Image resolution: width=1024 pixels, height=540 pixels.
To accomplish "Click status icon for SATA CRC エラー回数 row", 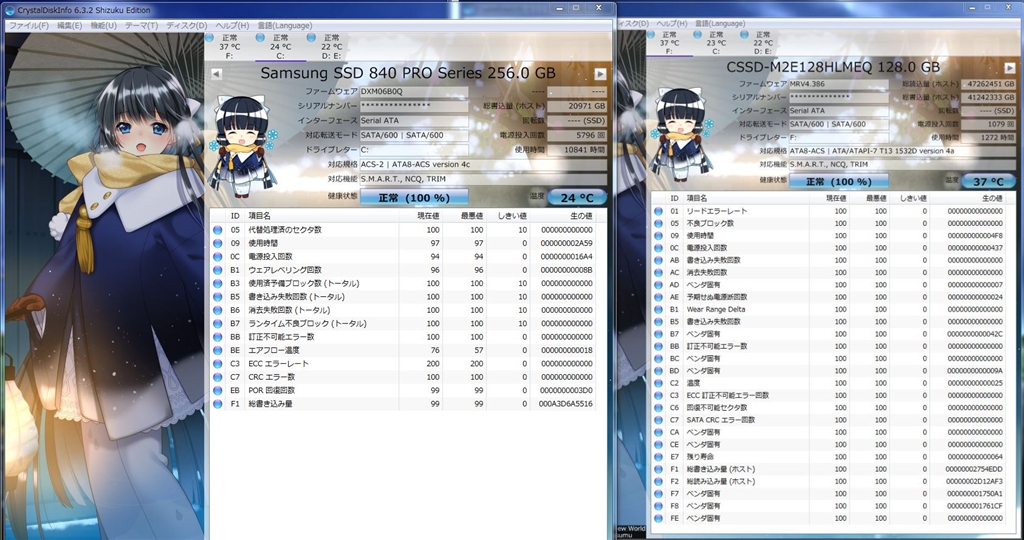I will 658,420.
